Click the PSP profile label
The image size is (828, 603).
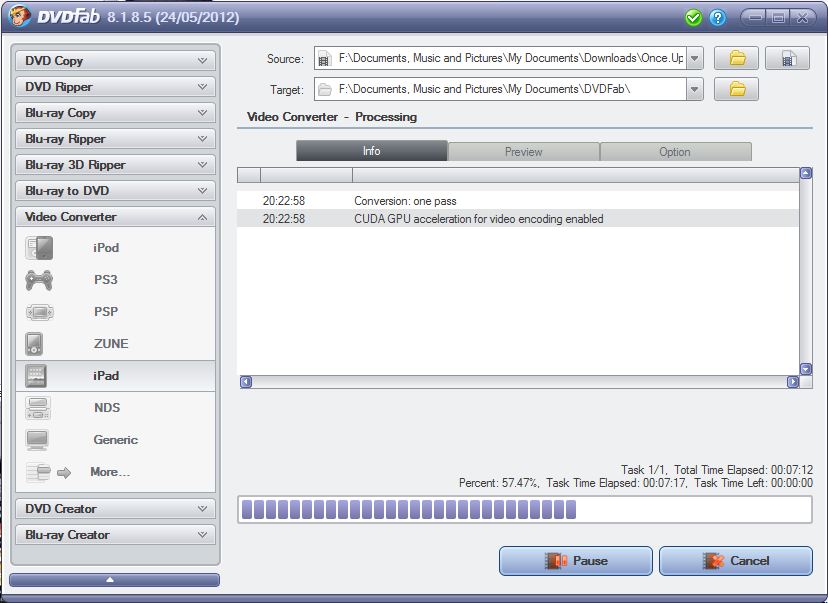106,312
